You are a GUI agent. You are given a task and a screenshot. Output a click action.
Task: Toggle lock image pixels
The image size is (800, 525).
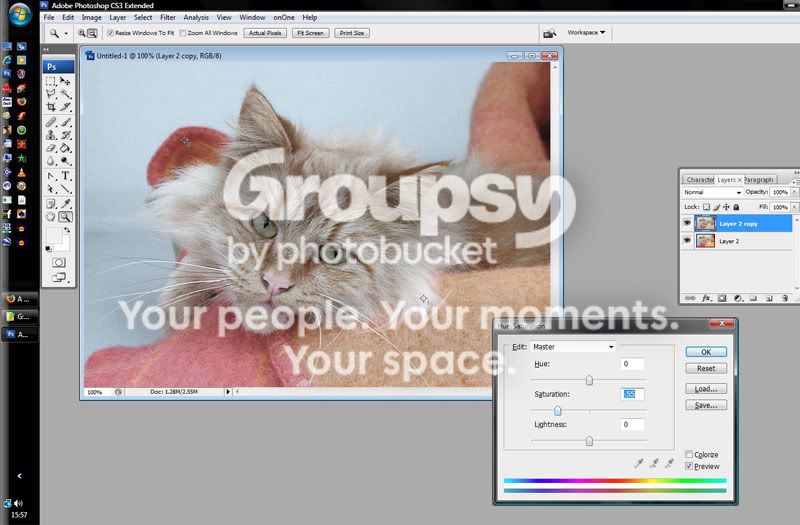click(x=716, y=207)
